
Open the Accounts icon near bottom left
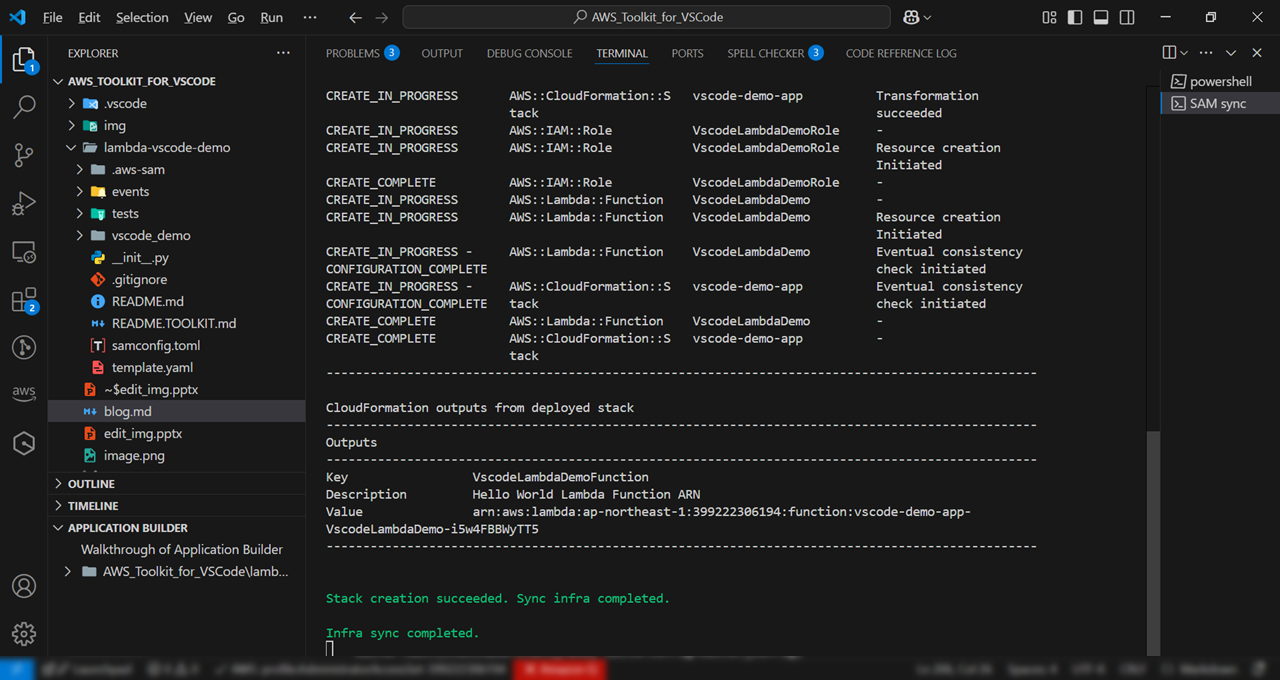click(x=24, y=586)
